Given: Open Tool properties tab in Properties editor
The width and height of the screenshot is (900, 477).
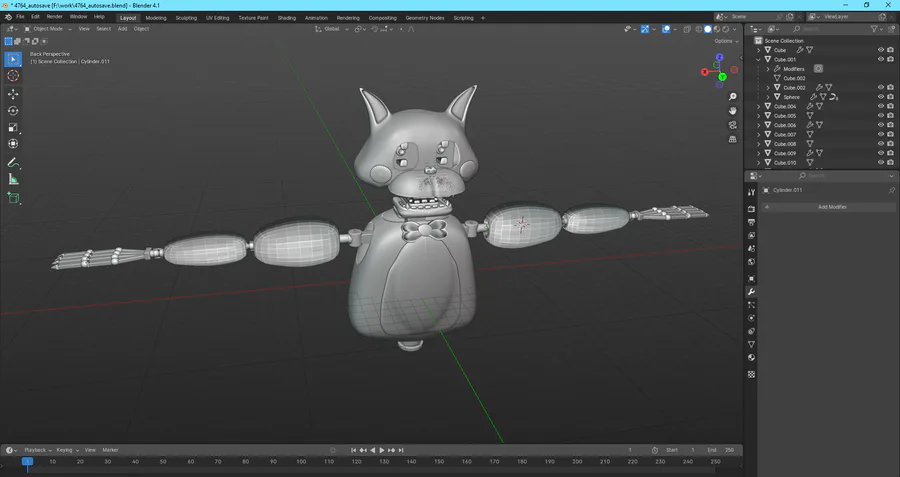Looking at the screenshot, I should click(x=751, y=193).
